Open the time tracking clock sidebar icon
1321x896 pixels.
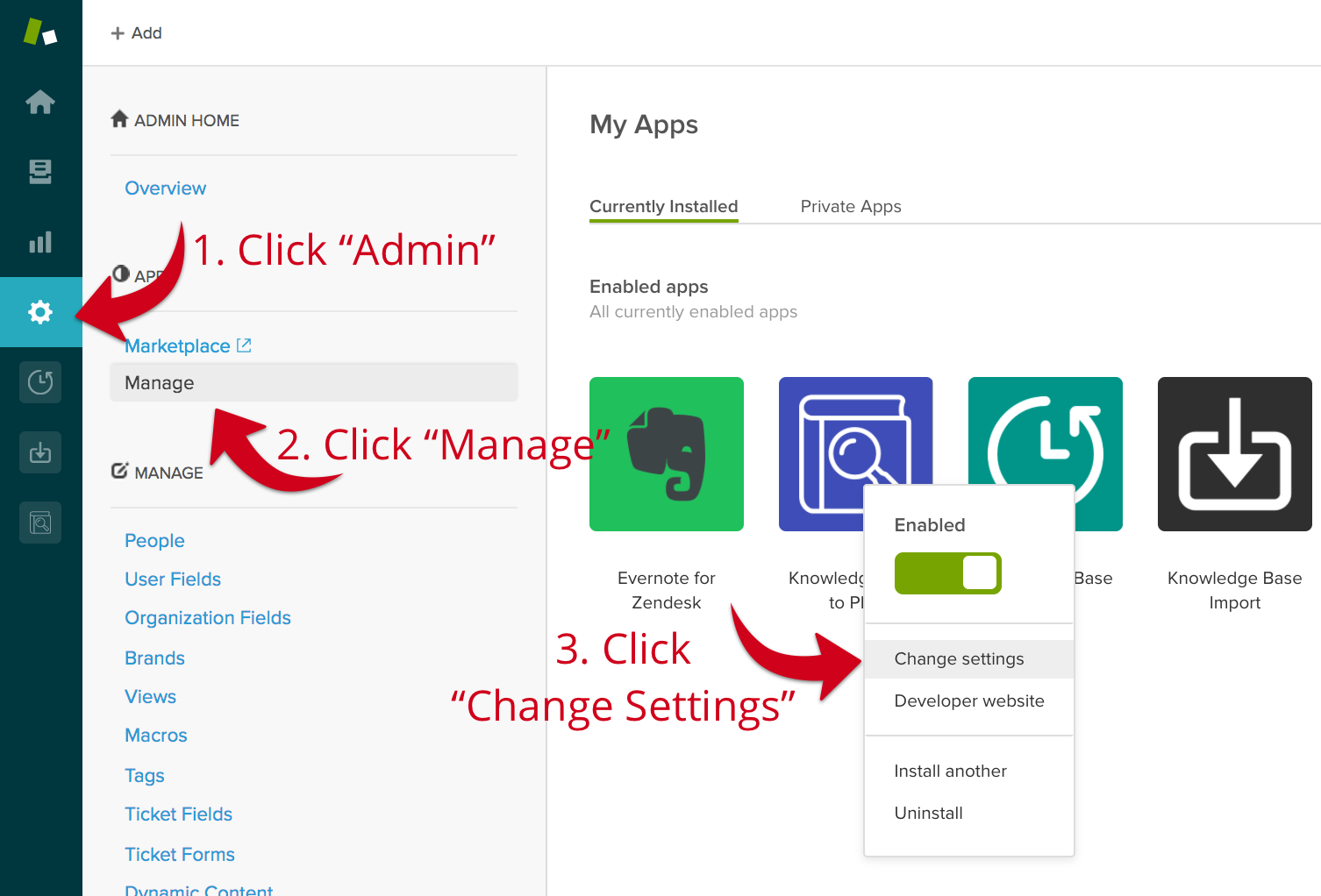pyautogui.click(x=40, y=382)
